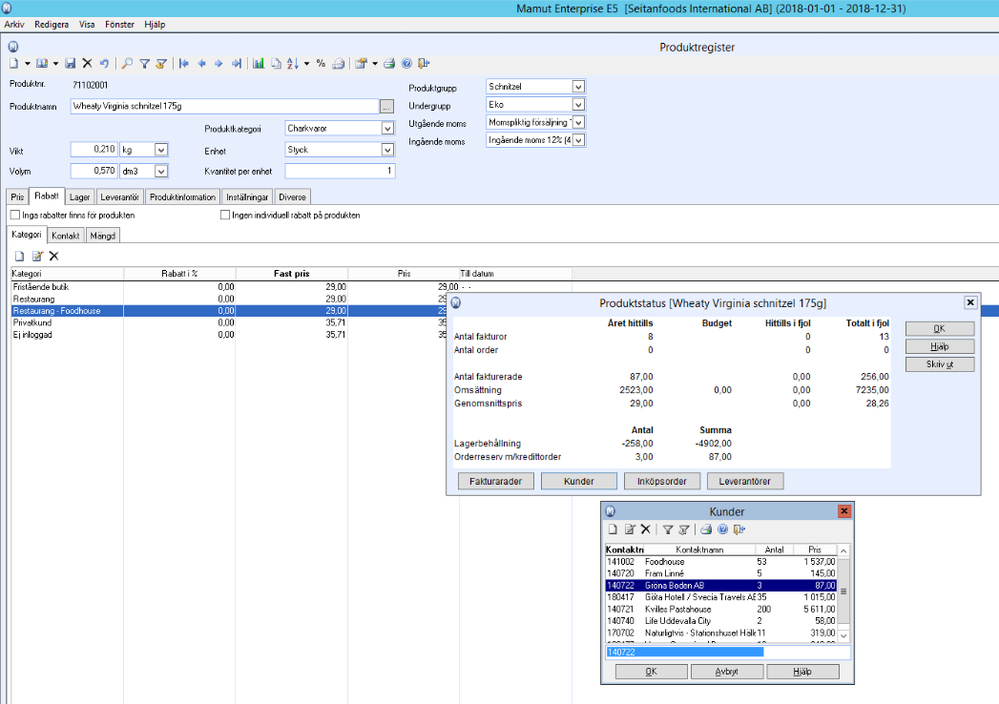Click the save icon in Produktregister toolbar
This screenshot has width=999, height=704.
point(70,63)
